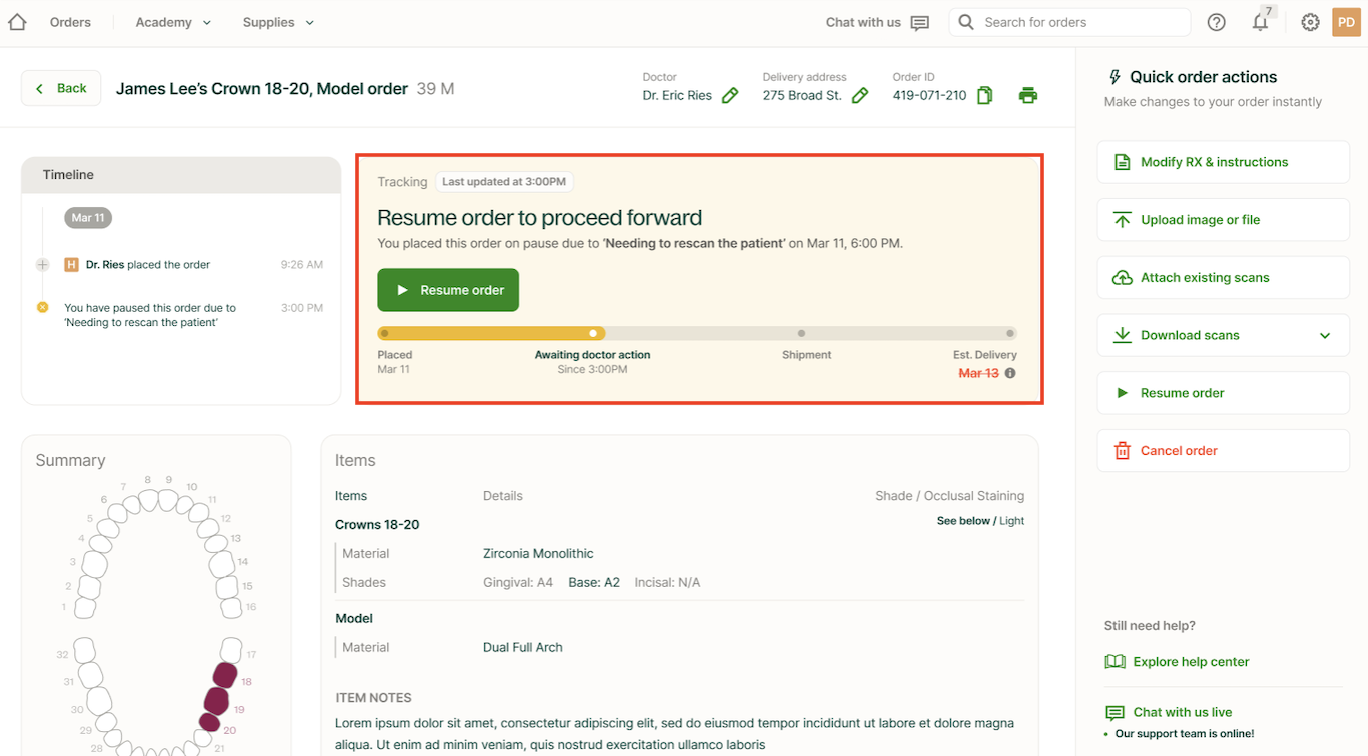The height and width of the screenshot is (756, 1368).
Task: Click the Back button
Action: point(61,88)
